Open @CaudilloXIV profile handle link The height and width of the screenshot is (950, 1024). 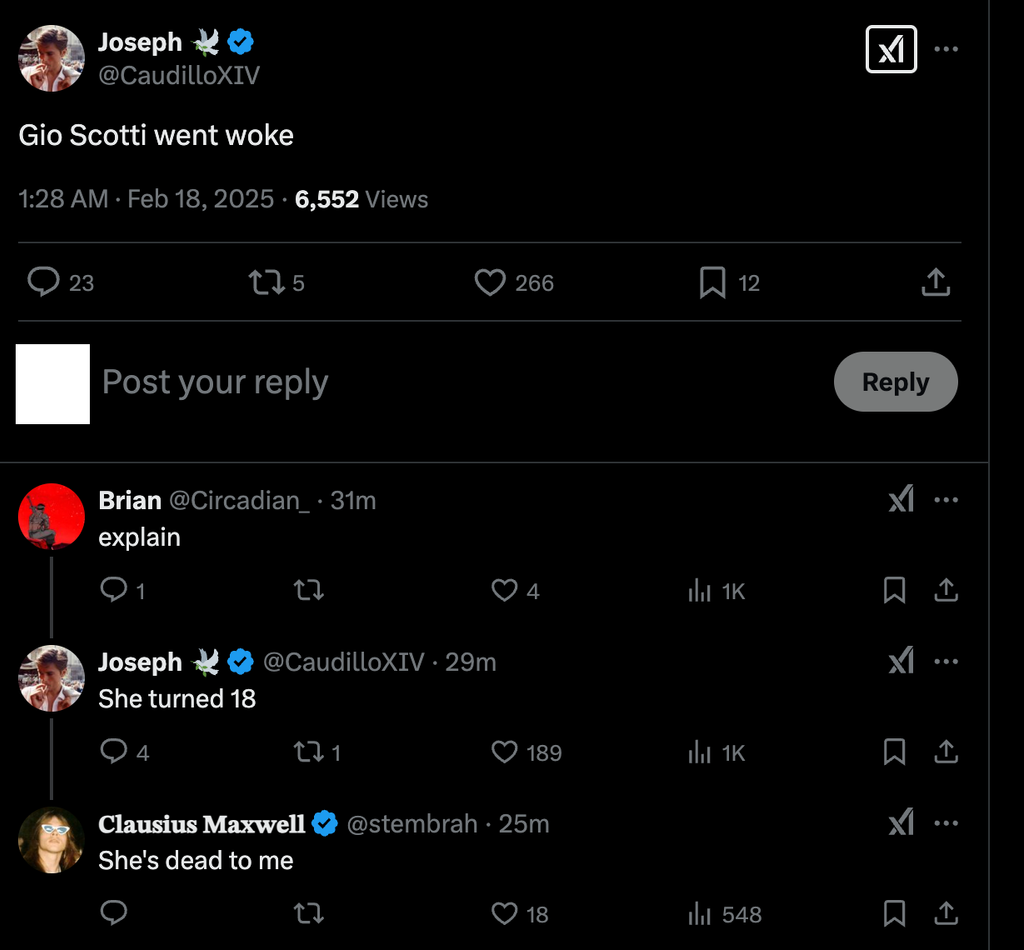pyautogui.click(x=179, y=76)
